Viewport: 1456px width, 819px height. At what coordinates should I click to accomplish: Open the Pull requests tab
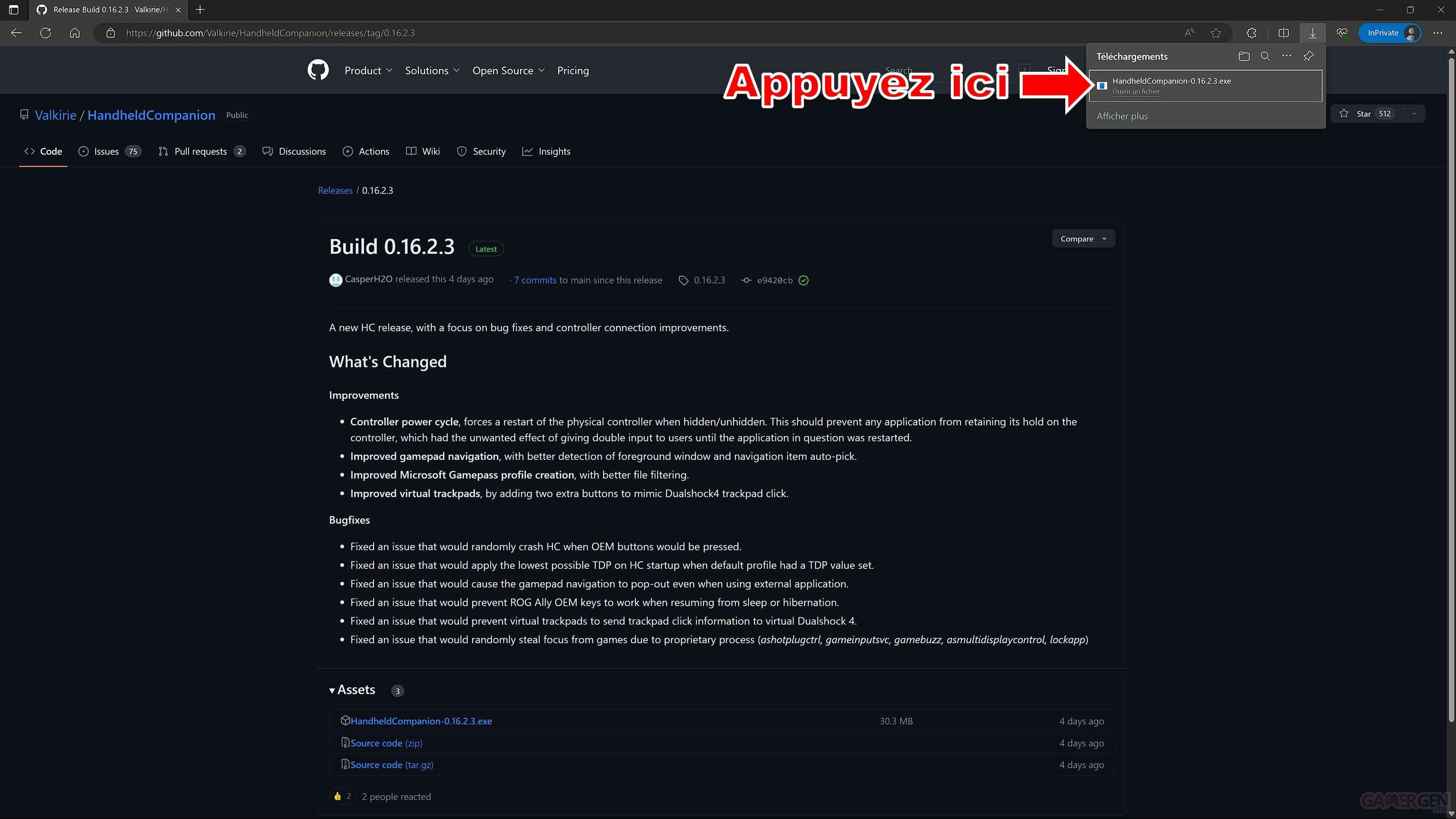201,151
